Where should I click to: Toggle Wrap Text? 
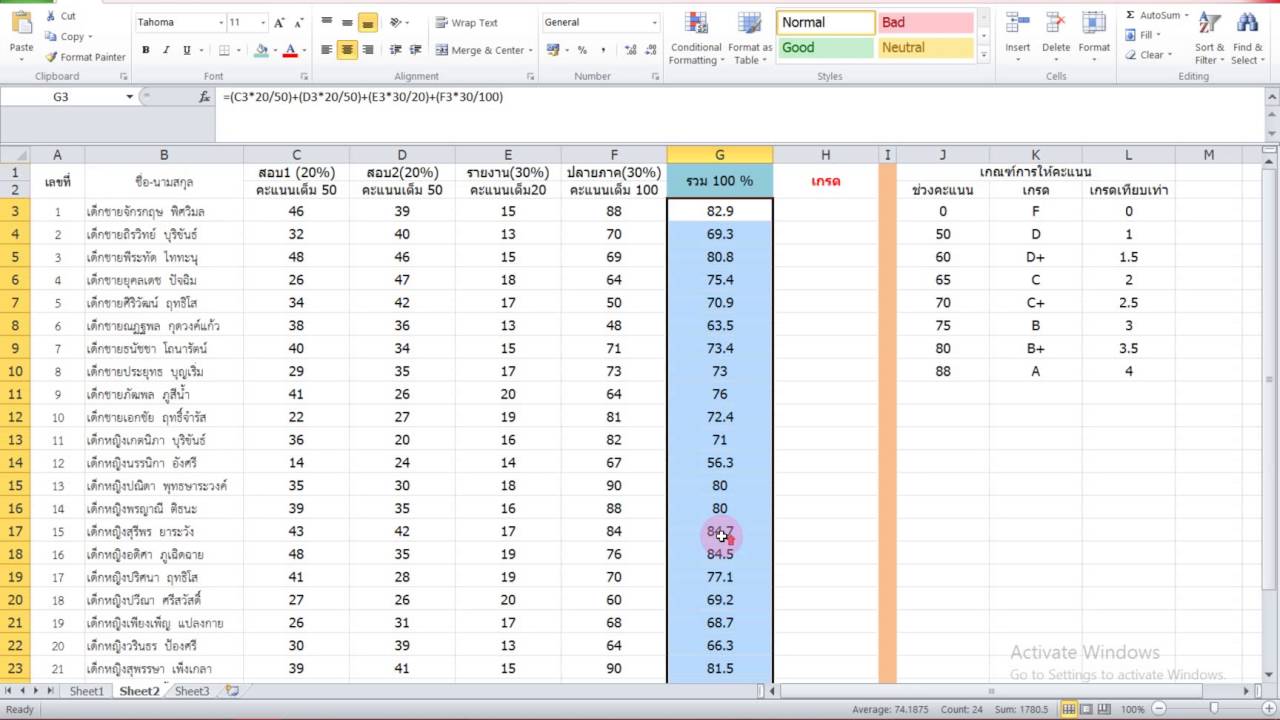tap(467, 22)
